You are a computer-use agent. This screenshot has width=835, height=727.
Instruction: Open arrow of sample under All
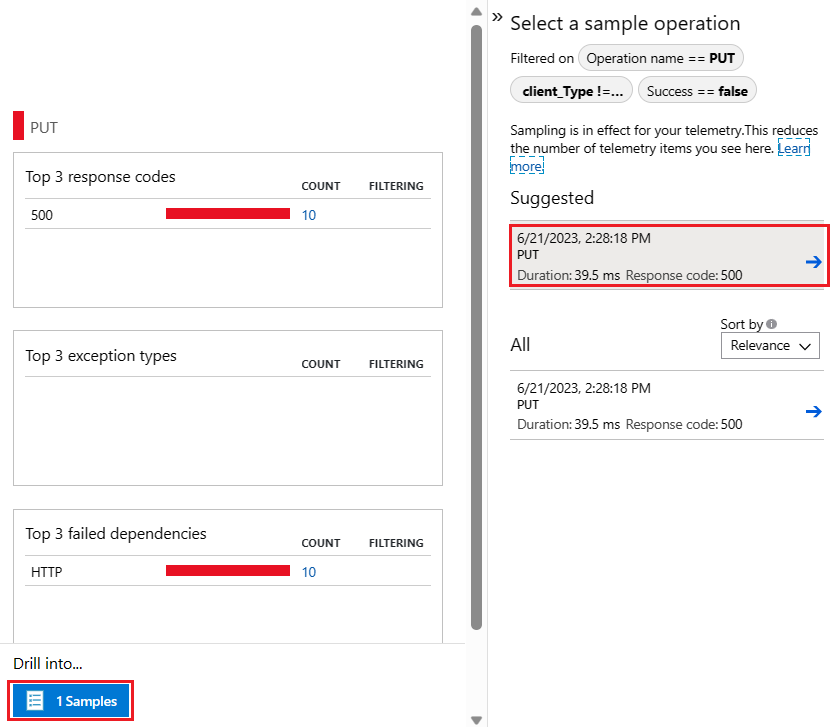[813, 411]
